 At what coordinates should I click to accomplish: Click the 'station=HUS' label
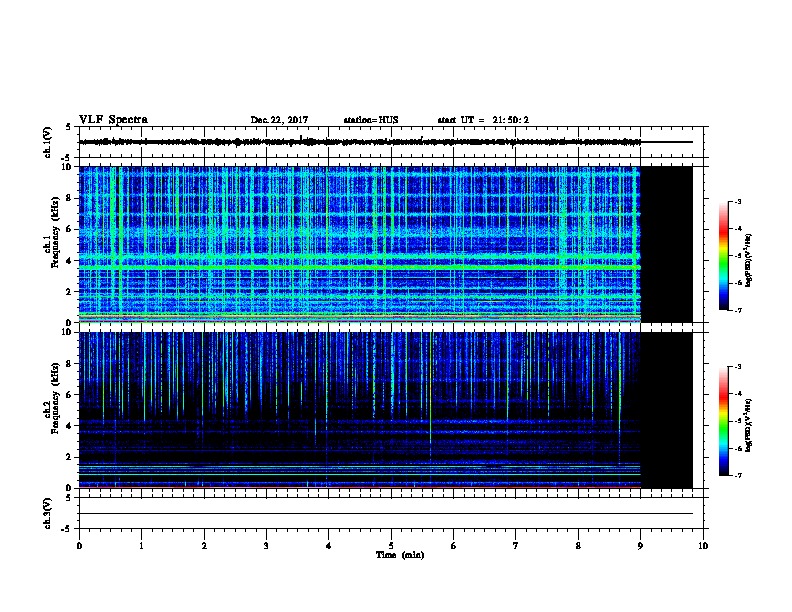[x=371, y=120]
